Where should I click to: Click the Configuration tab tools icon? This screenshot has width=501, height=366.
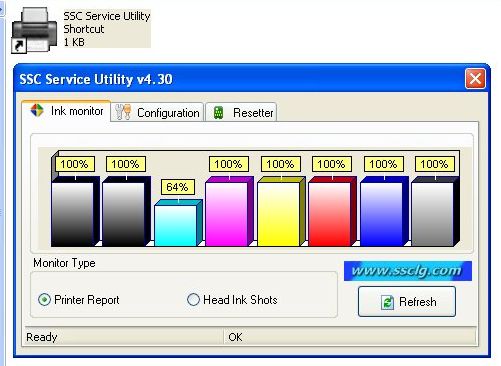click(123, 112)
